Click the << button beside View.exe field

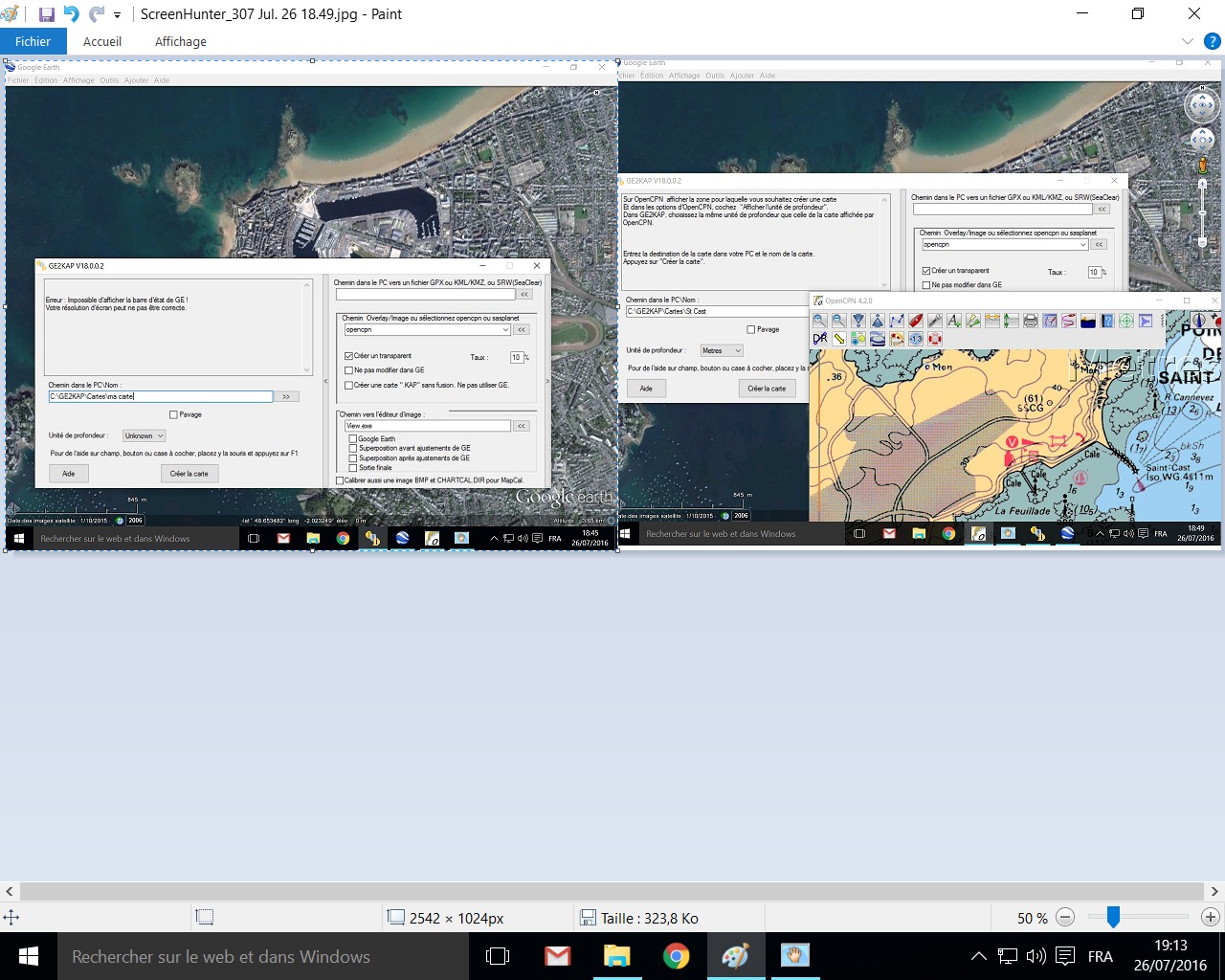522,426
